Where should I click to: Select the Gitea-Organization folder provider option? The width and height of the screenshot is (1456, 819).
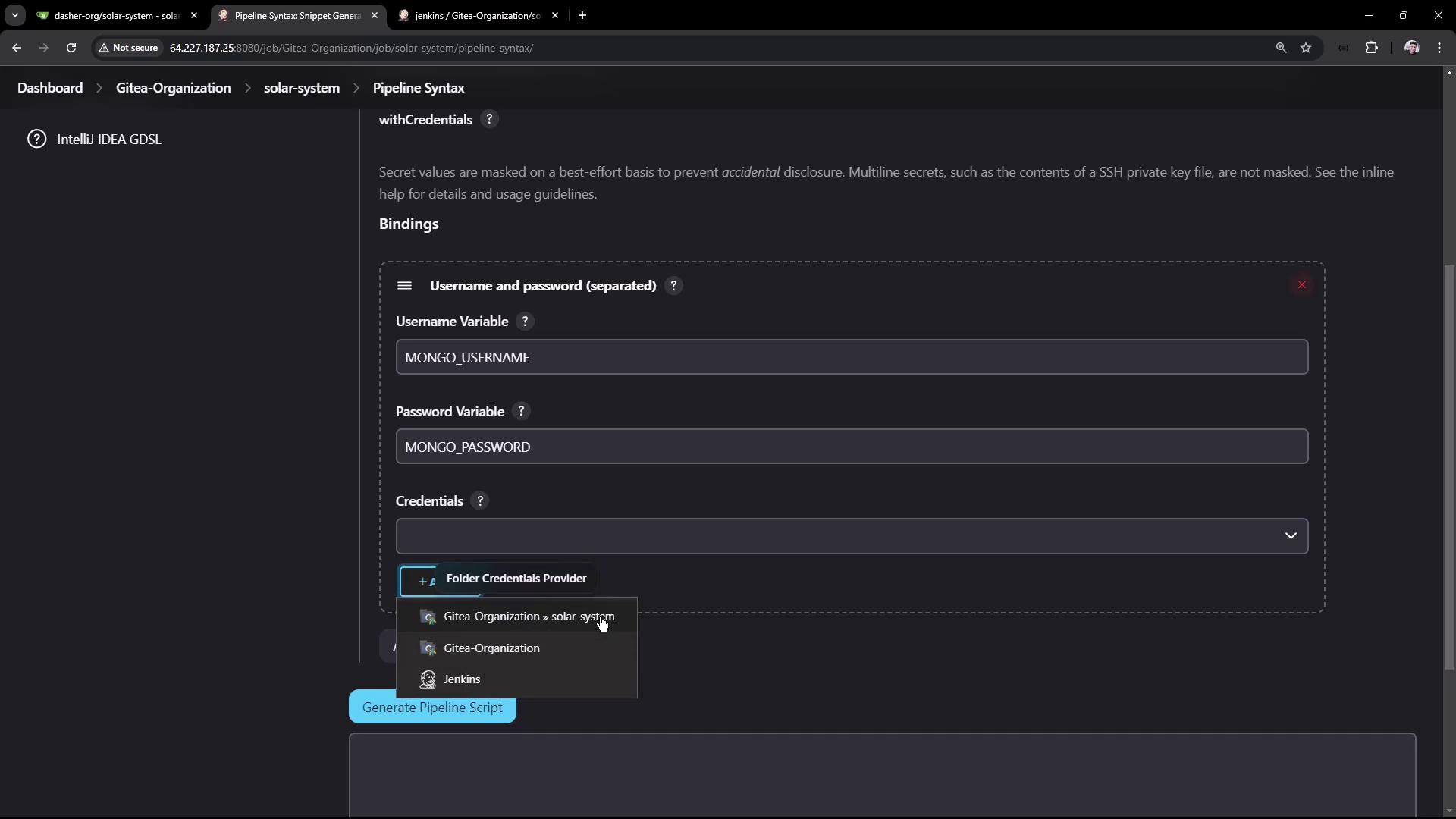491,648
